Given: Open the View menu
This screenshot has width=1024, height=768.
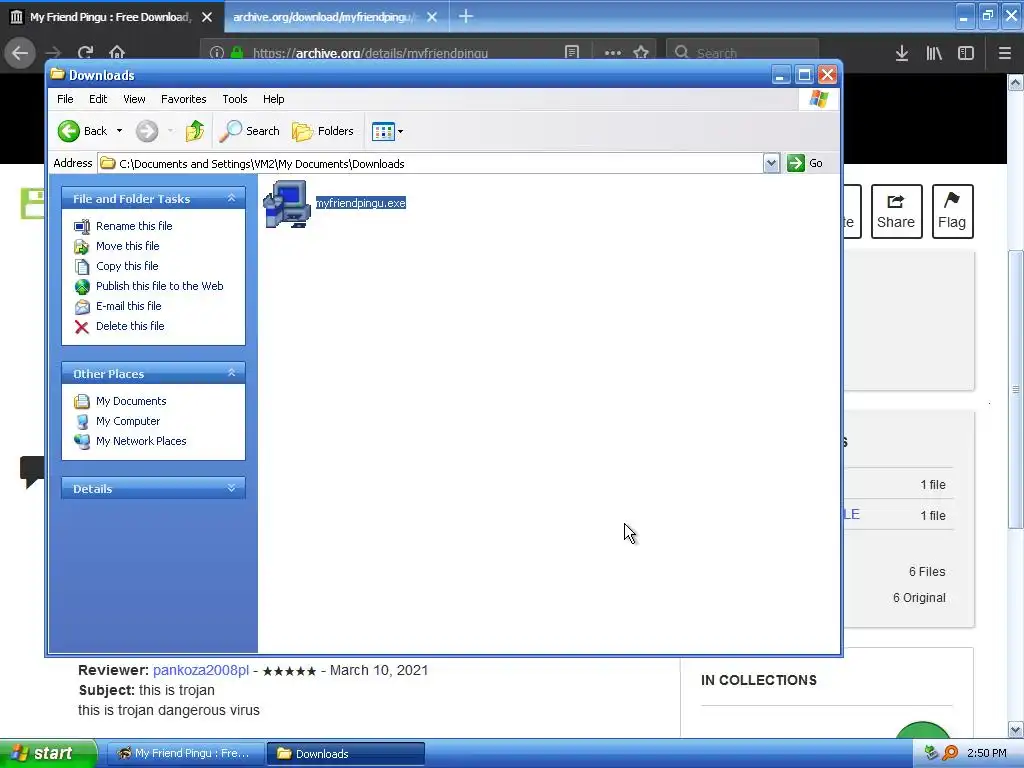Looking at the screenshot, I should 134,99.
